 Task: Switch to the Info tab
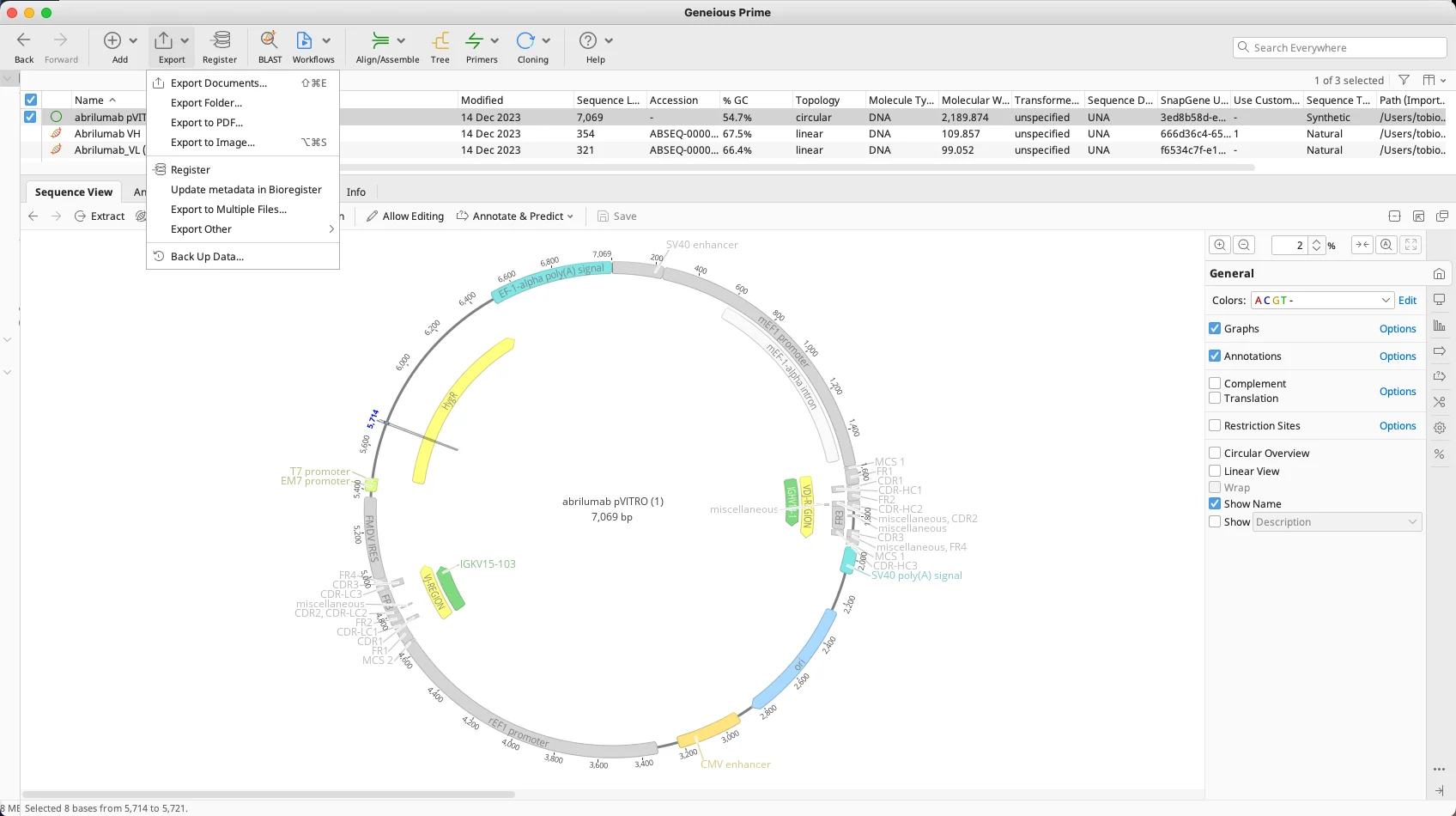tap(356, 192)
